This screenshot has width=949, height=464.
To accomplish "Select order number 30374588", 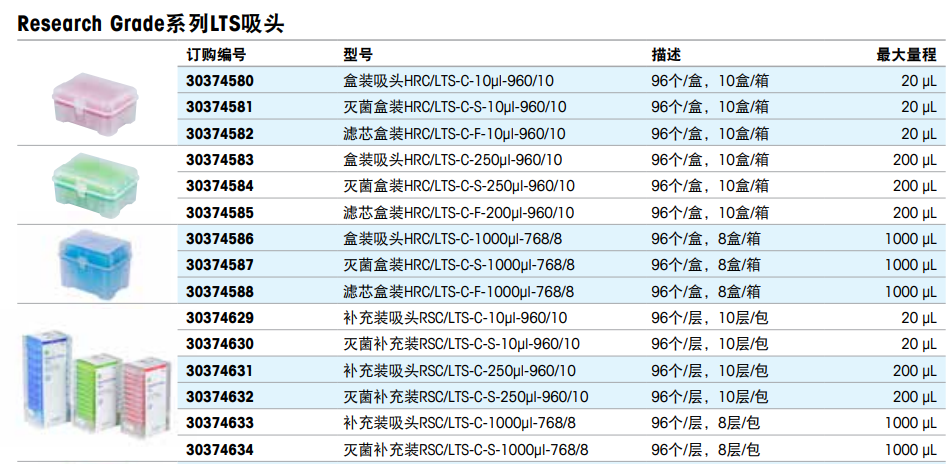I will [x=220, y=292].
